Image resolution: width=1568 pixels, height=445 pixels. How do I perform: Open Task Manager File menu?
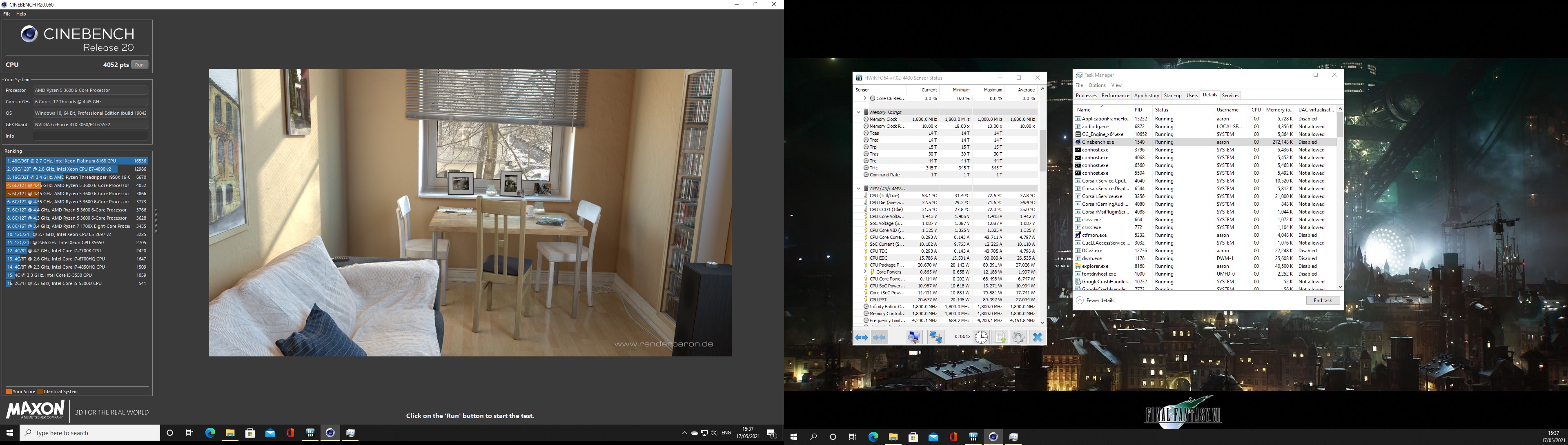click(x=1079, y=86)
